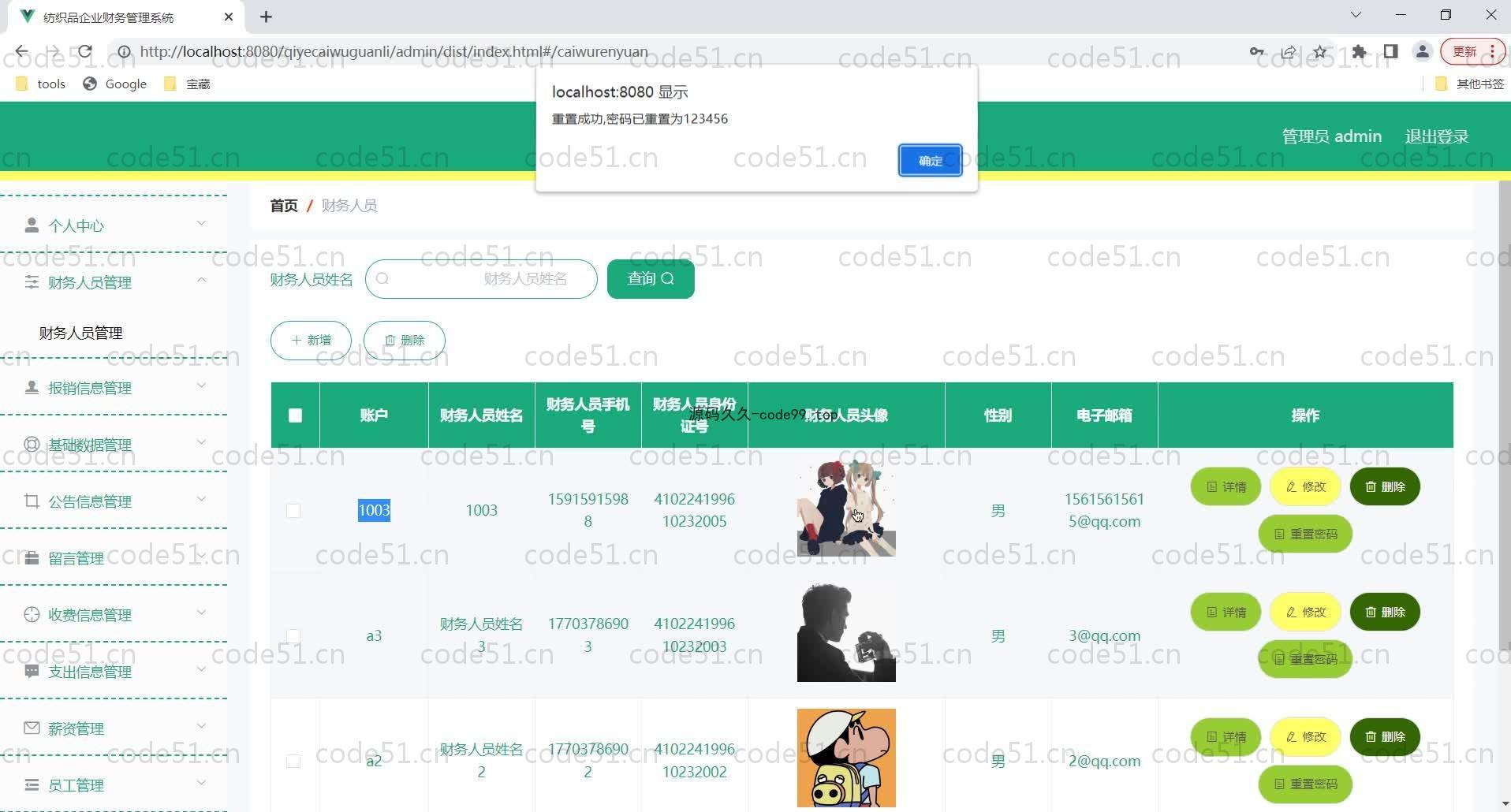This screenshot has width=1511, height=812.
Task: Click the 删除 batch delete button above table
Action: 405,341
